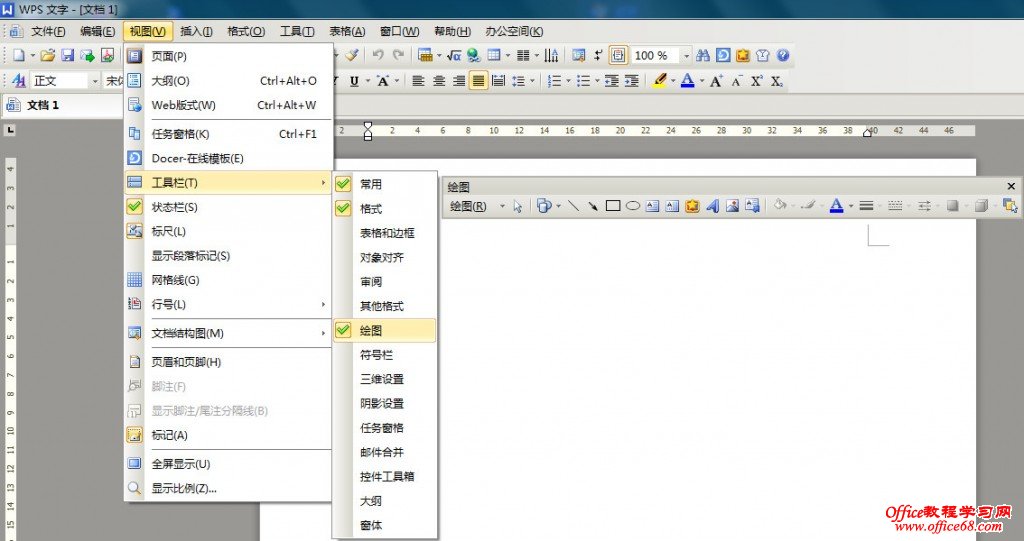This screenshot has width=1024, height=541.
Task: Click the Find binoculars icon
Action: [702, 56]
